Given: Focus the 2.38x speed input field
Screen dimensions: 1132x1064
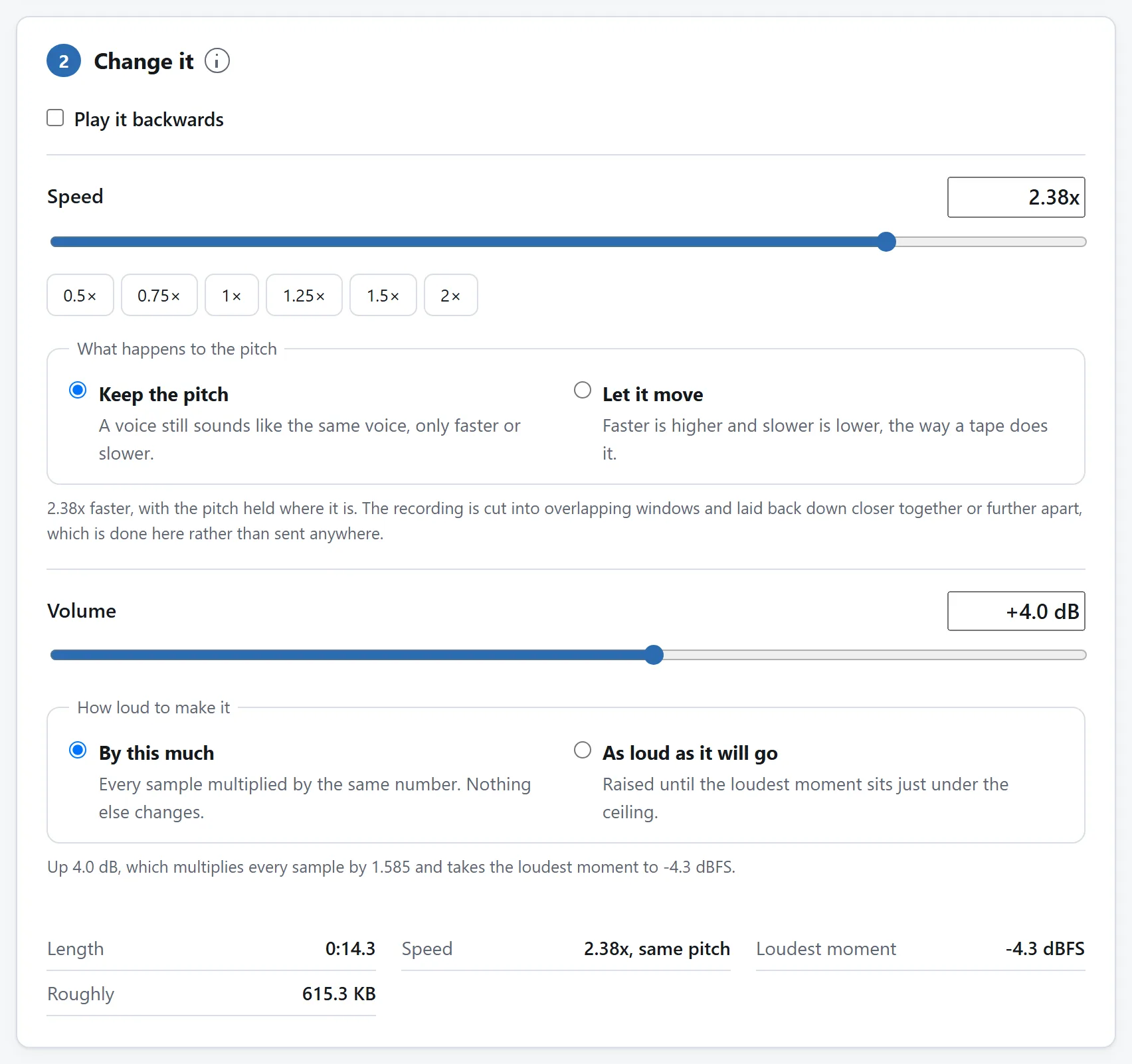Looking at the screenshot, I should coord(1016,197).
